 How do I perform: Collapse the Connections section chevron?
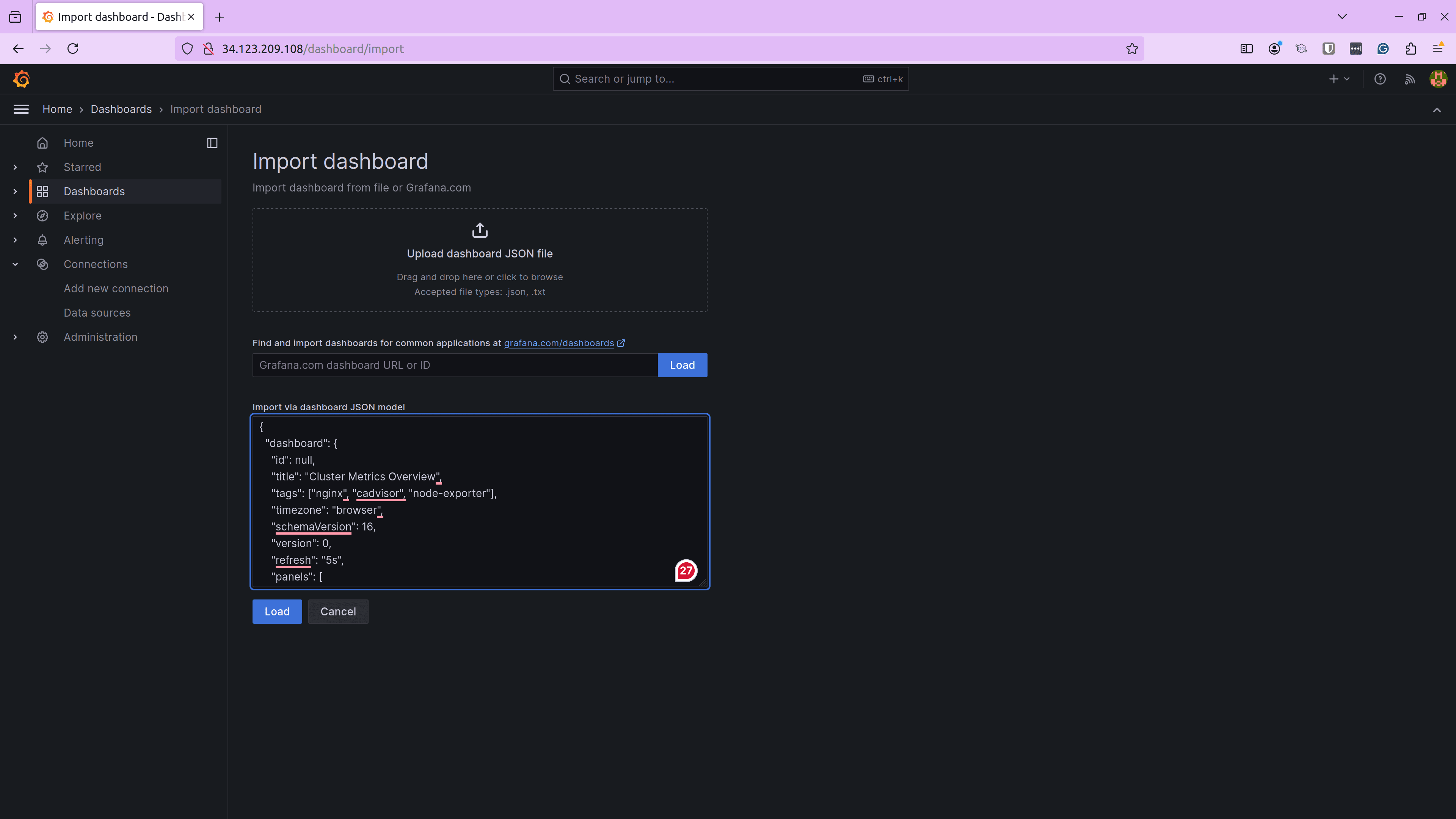click(x=15, y=265)
